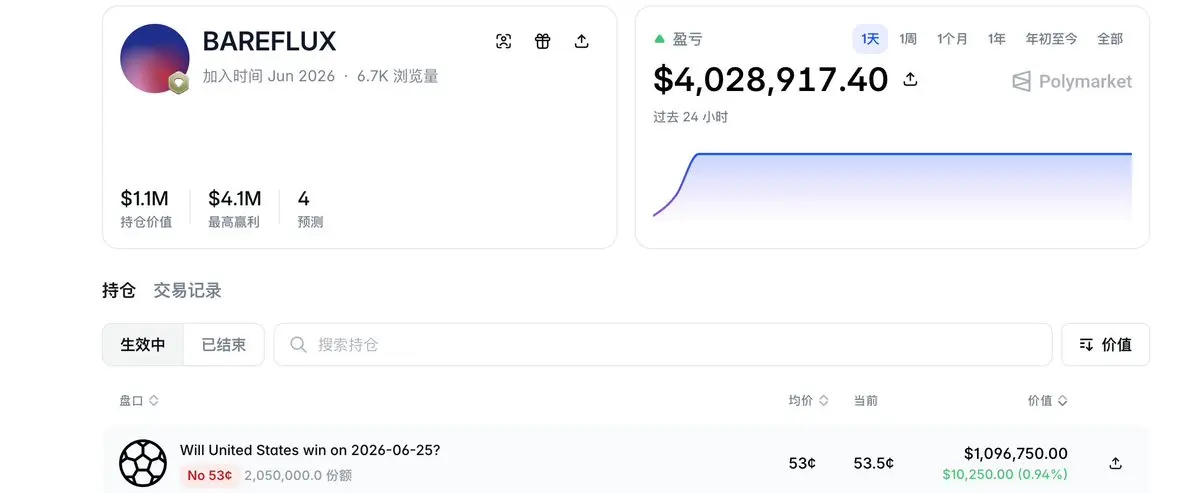Switch to the 交易记录 tab
1199x493 pixels.
click(187, 290)
